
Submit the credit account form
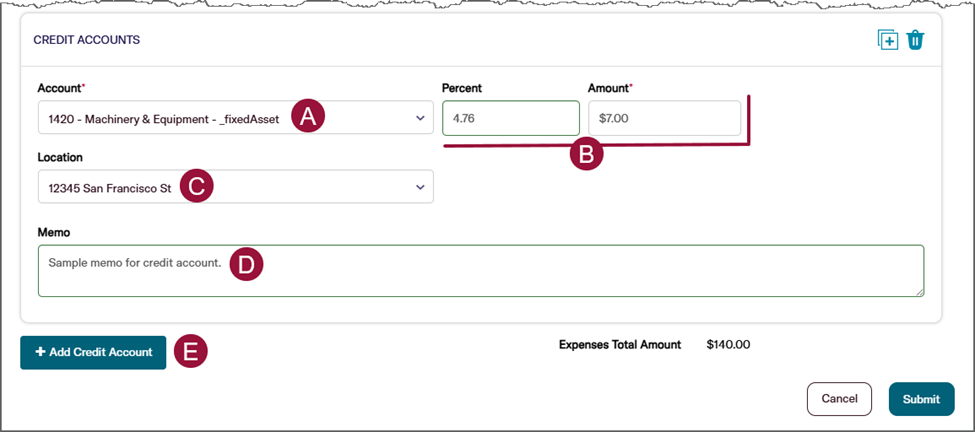[x=921, y=399]
